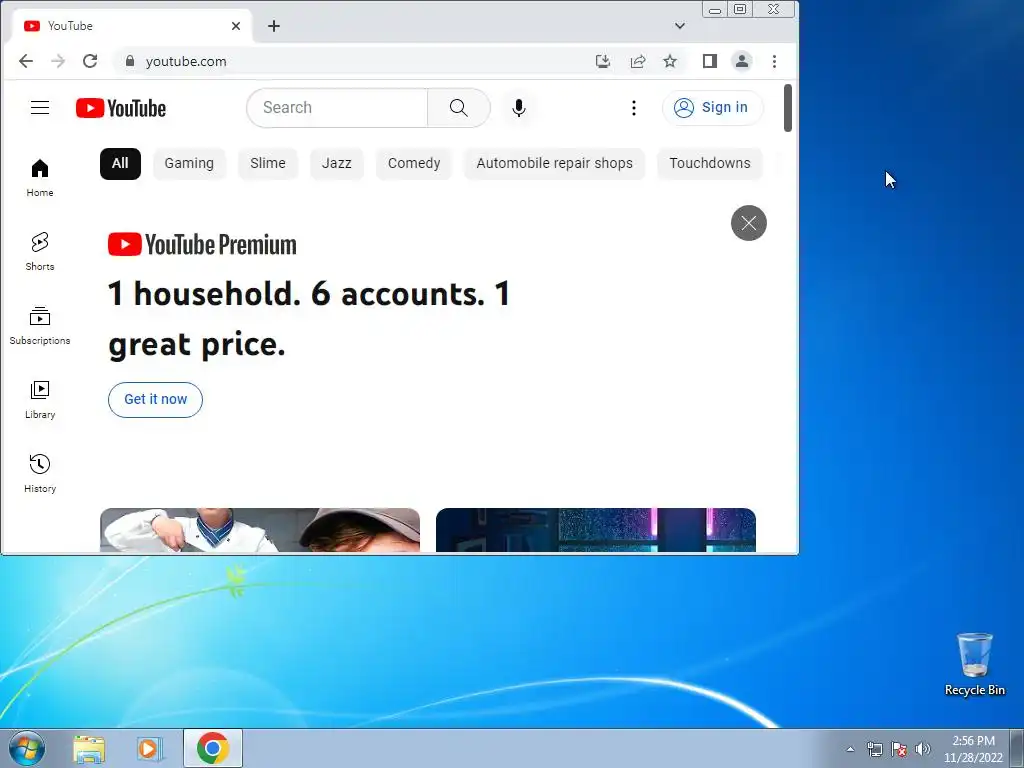Click Get it now button
Image resolution: width=1024 pixels, height=768 pixels.
[x=155, y=400]
